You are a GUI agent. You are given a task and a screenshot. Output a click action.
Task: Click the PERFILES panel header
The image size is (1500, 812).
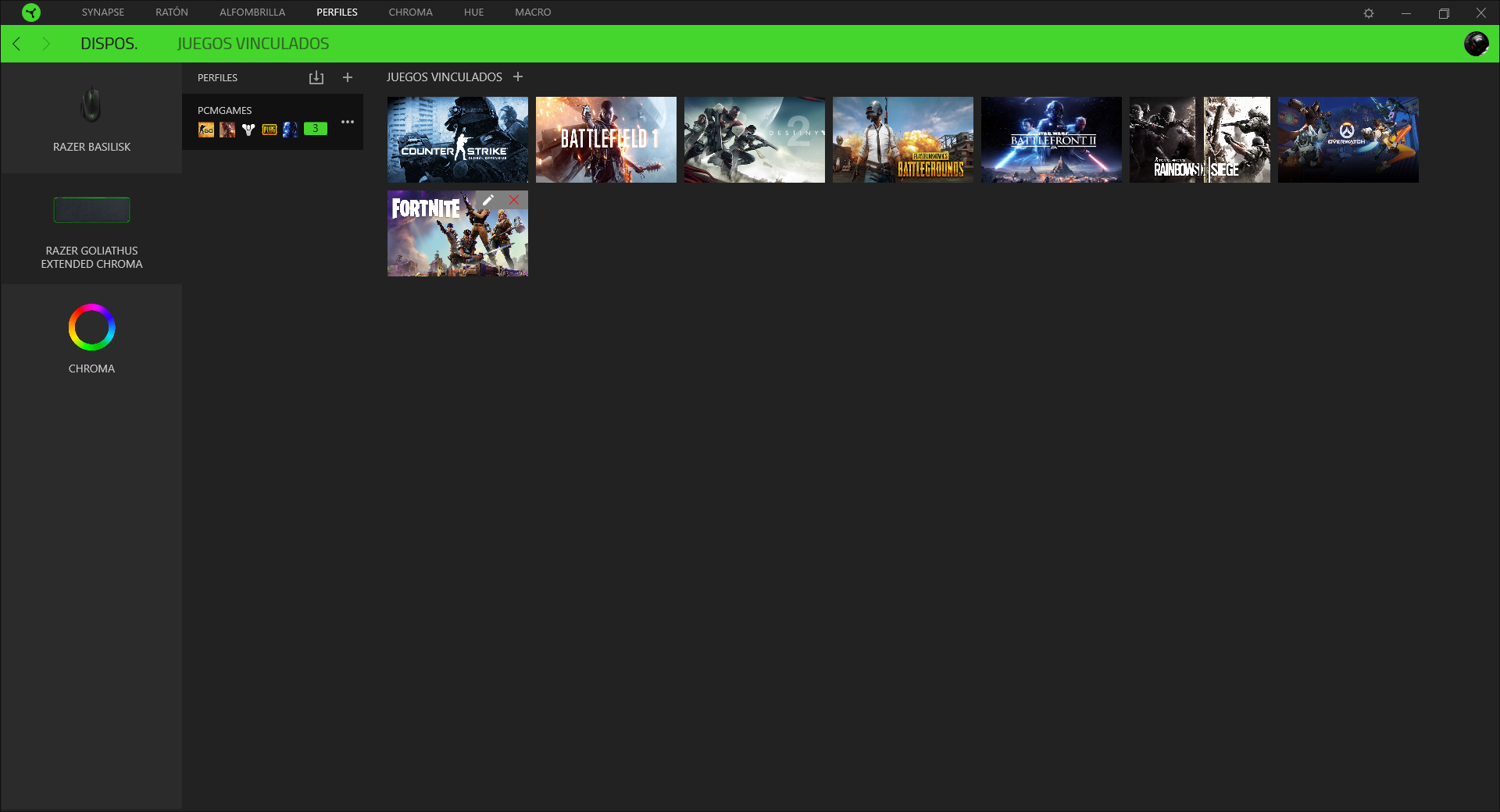[x=217, y=77]
